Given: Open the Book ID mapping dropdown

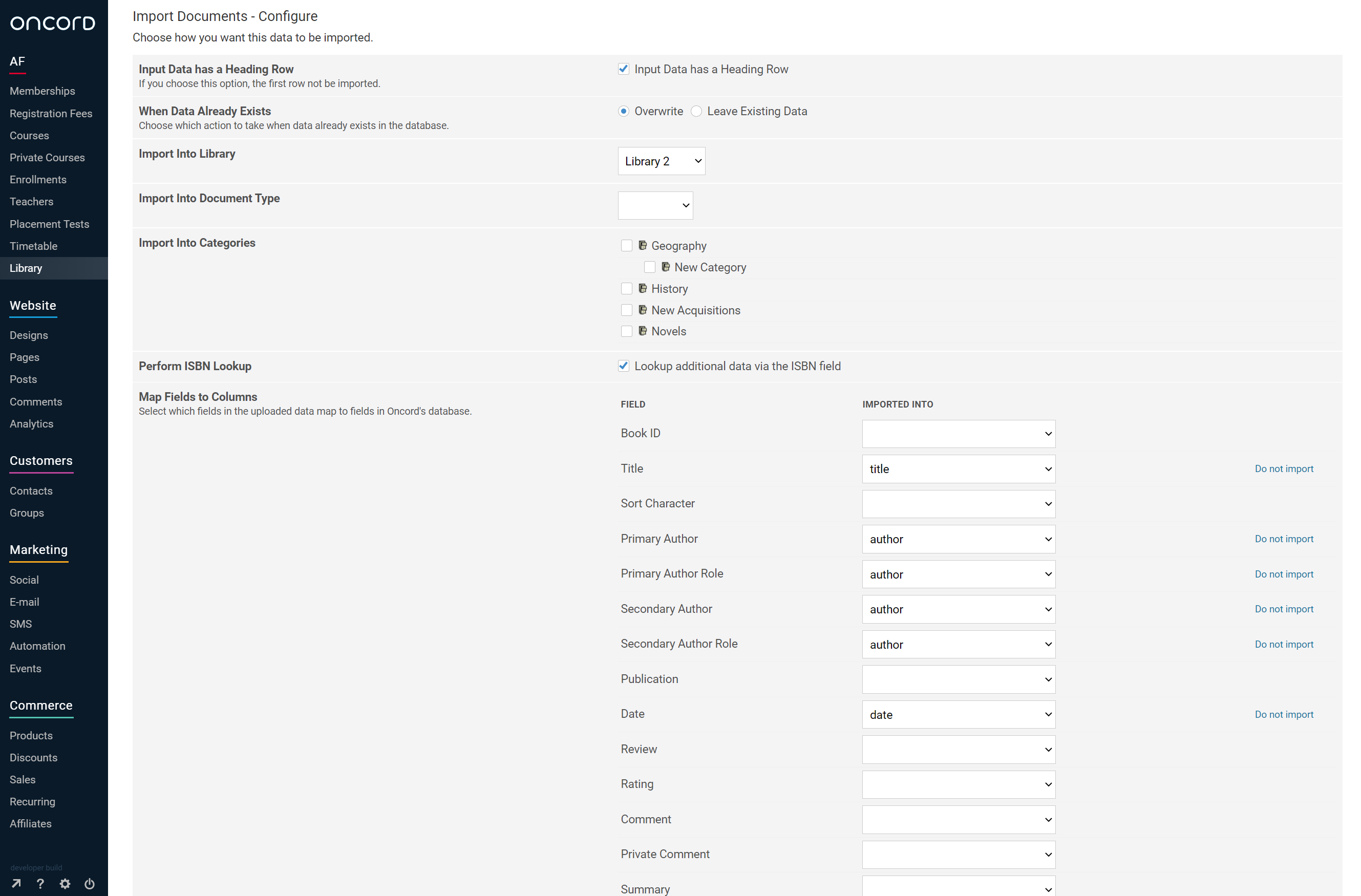Looking at the screenshot, I should [x=958, y=434].
